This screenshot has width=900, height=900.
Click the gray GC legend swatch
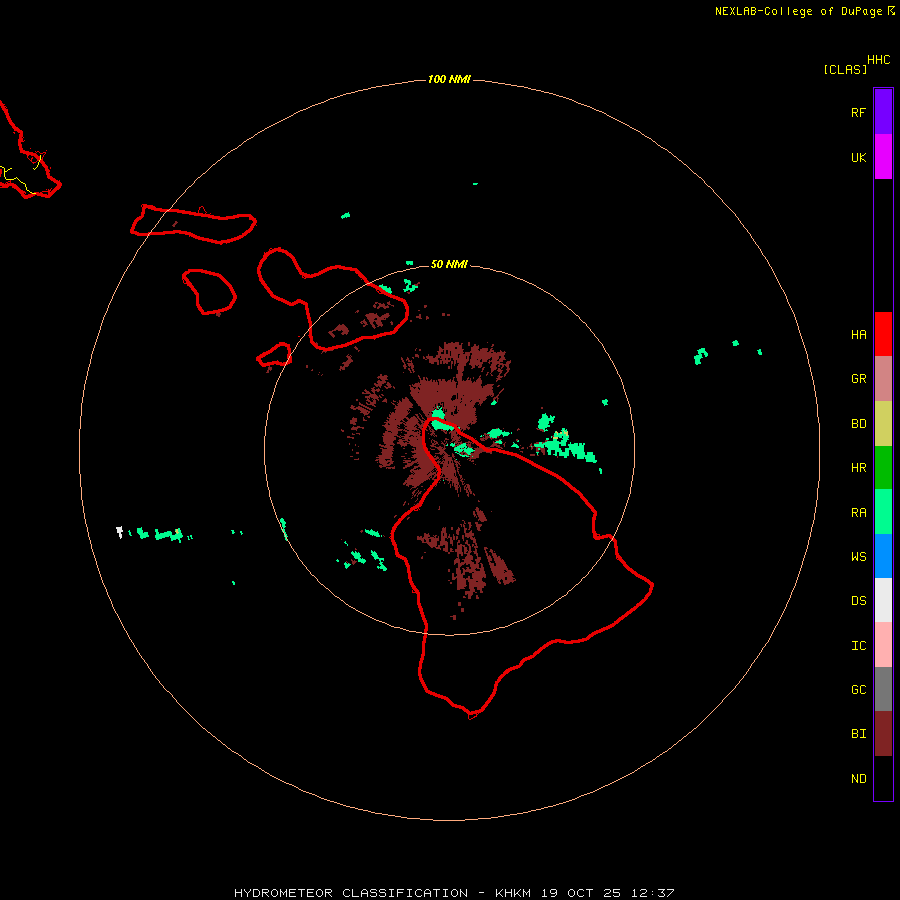[x=883, y=689]
